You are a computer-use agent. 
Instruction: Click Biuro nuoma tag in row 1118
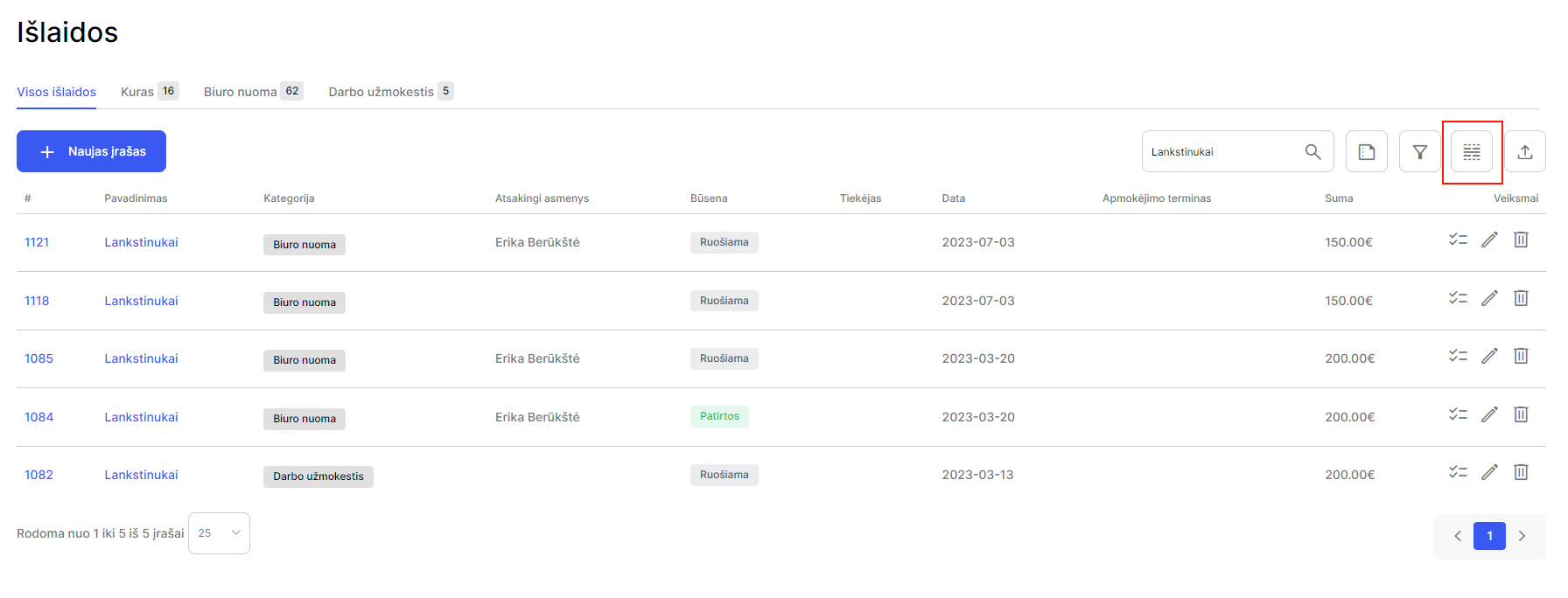tap(304, 302)
